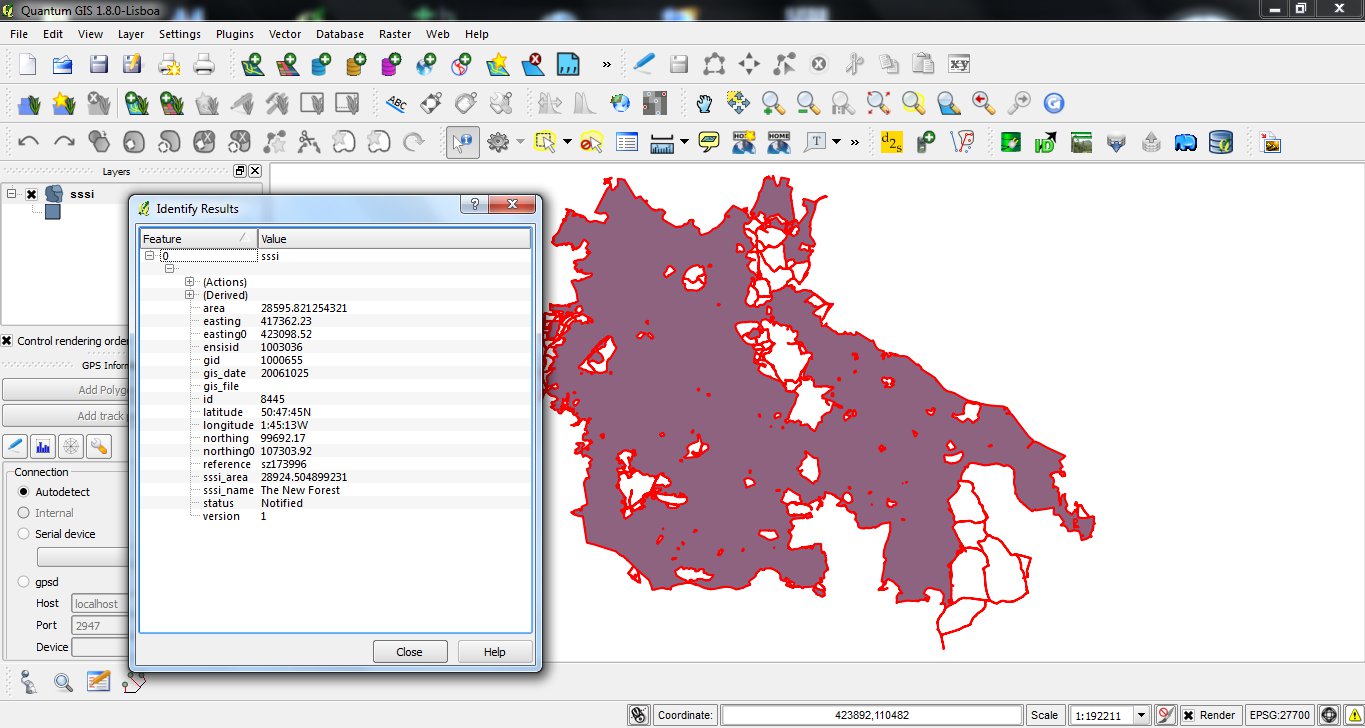This screenshot has height=728, width=1365.
Task: Click the Map Tips speech bubble icon
Action: pos(709,142)
